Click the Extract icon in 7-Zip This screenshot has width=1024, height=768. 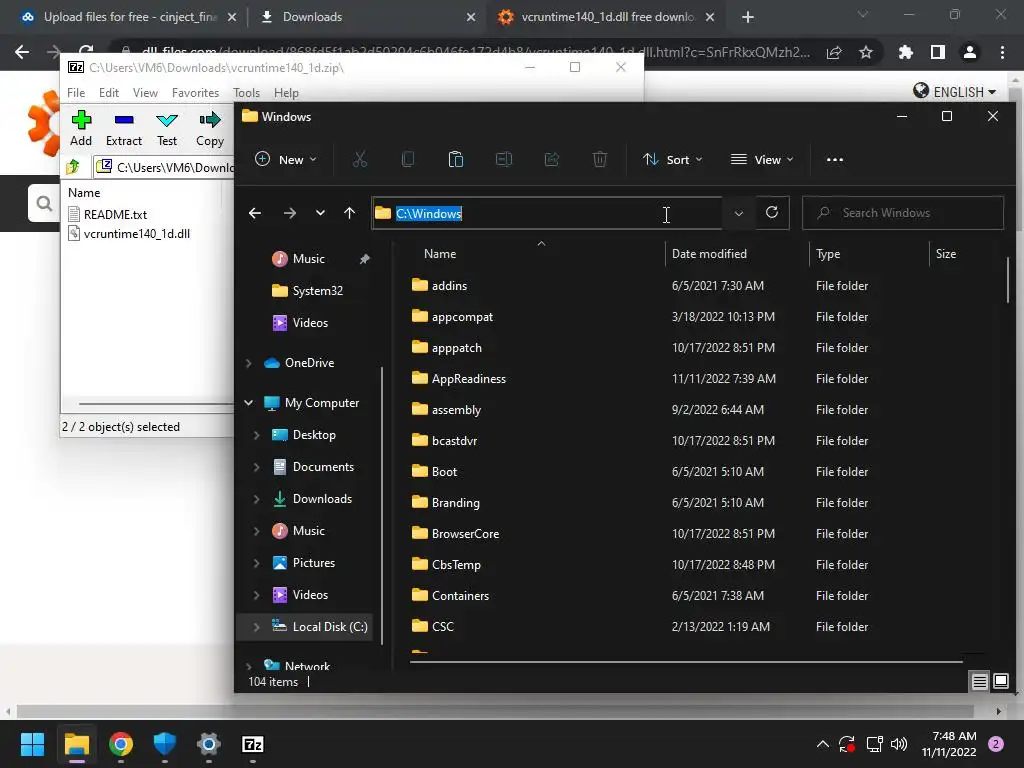(x=123, y=120)
